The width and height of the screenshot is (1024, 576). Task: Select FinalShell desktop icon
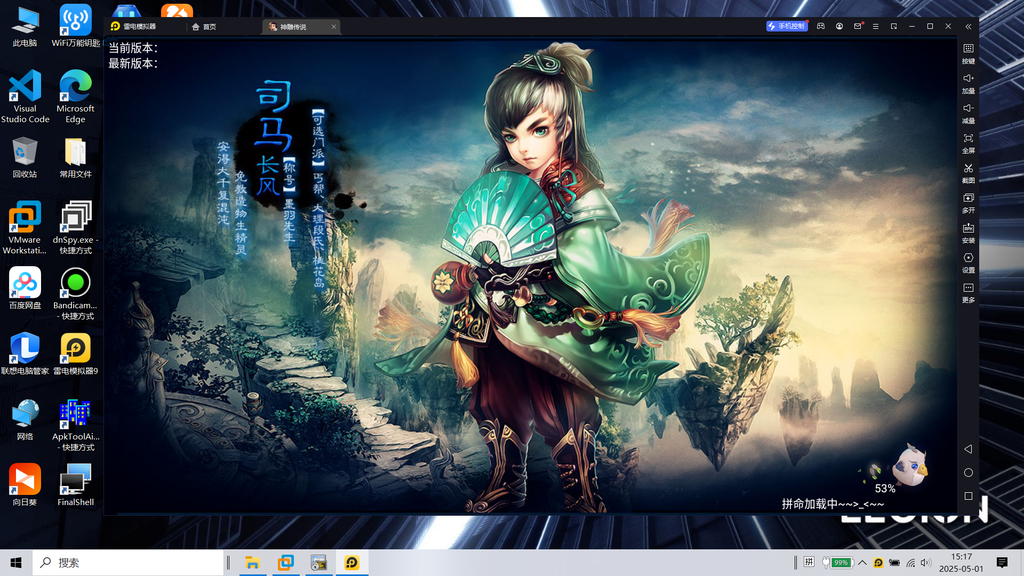click(x=75, y=485)
